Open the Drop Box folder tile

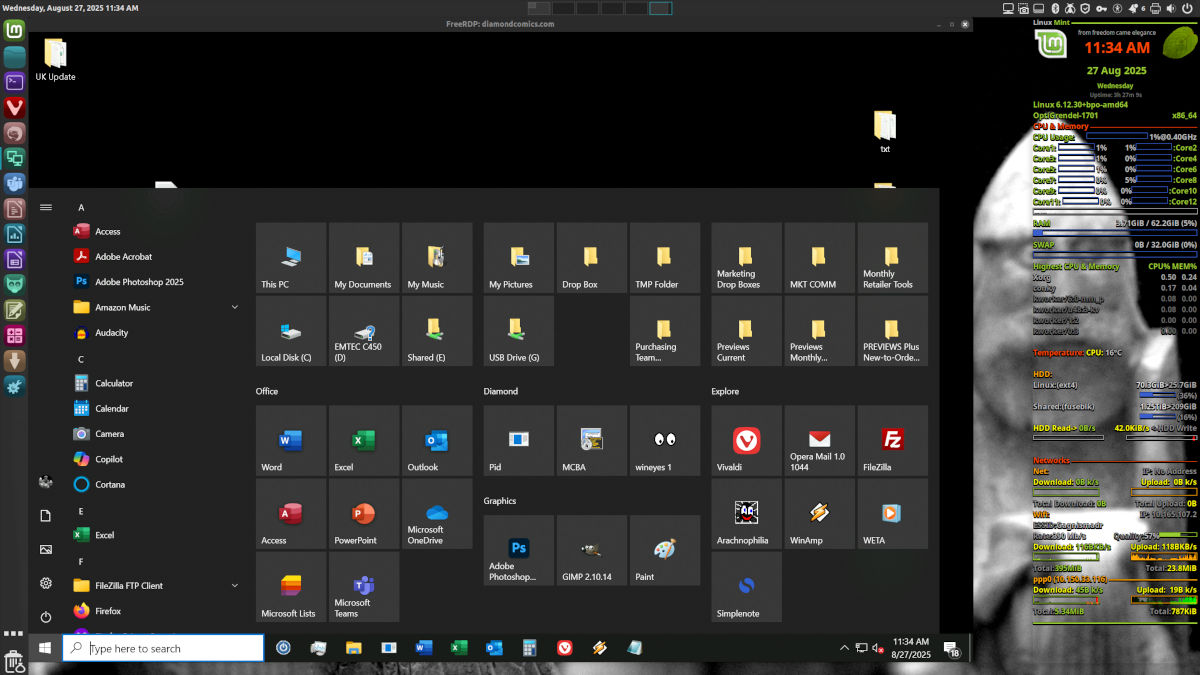click(x=592, y=258)
